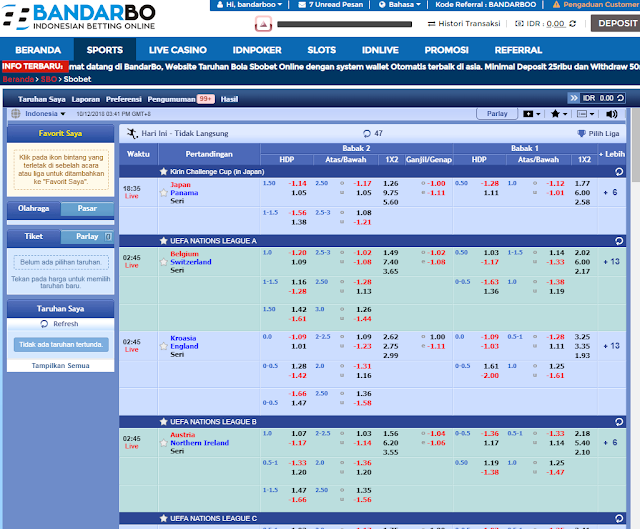Open Taruhan Saya in top bar
This screenshot has width=640, height=529.
(x=42, y=99)
